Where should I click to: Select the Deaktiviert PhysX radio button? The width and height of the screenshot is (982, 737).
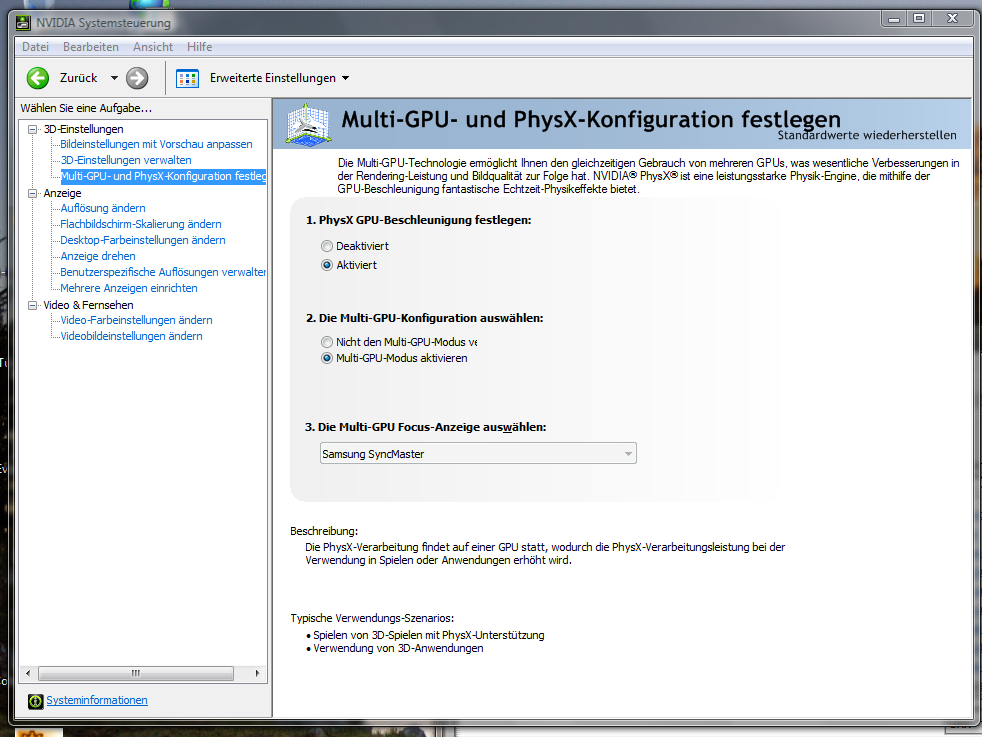tap(327, 246)
